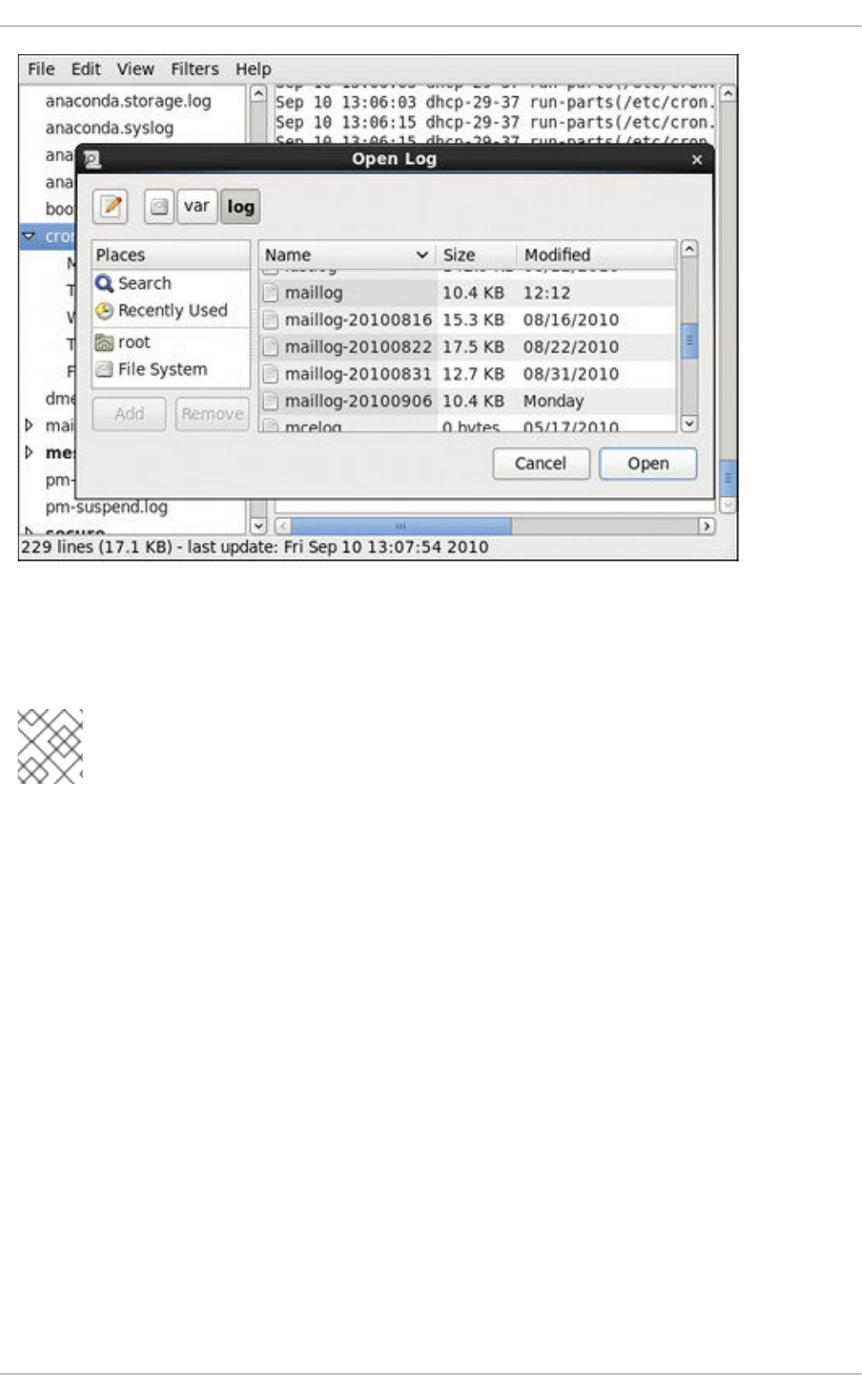Viewport: 862px width, 1400px height.
Task: Click the type-a-filename pencil icon
Action: point(111,206)
